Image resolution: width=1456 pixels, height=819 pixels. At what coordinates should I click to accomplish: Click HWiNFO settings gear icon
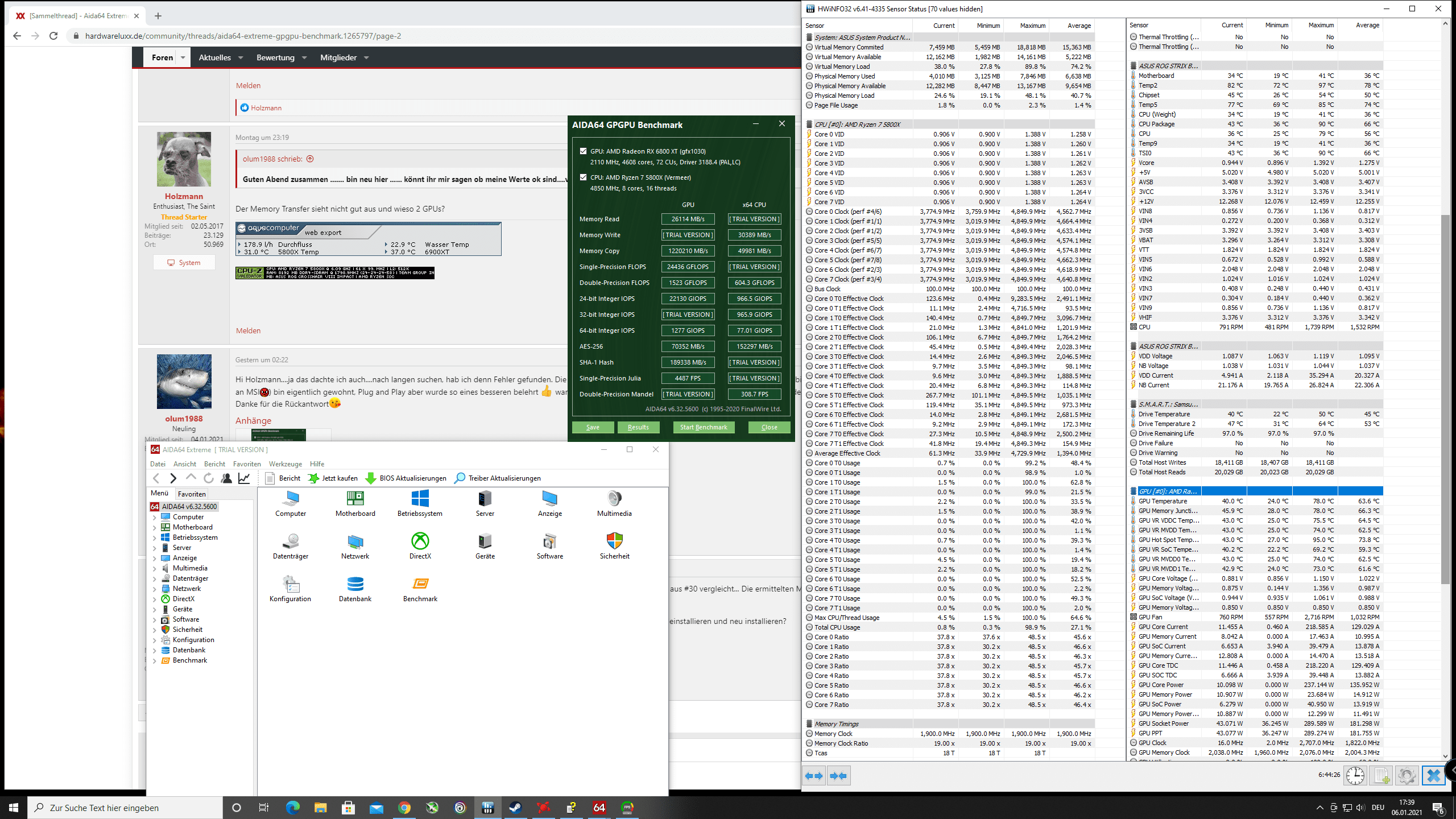[1407, 775]
